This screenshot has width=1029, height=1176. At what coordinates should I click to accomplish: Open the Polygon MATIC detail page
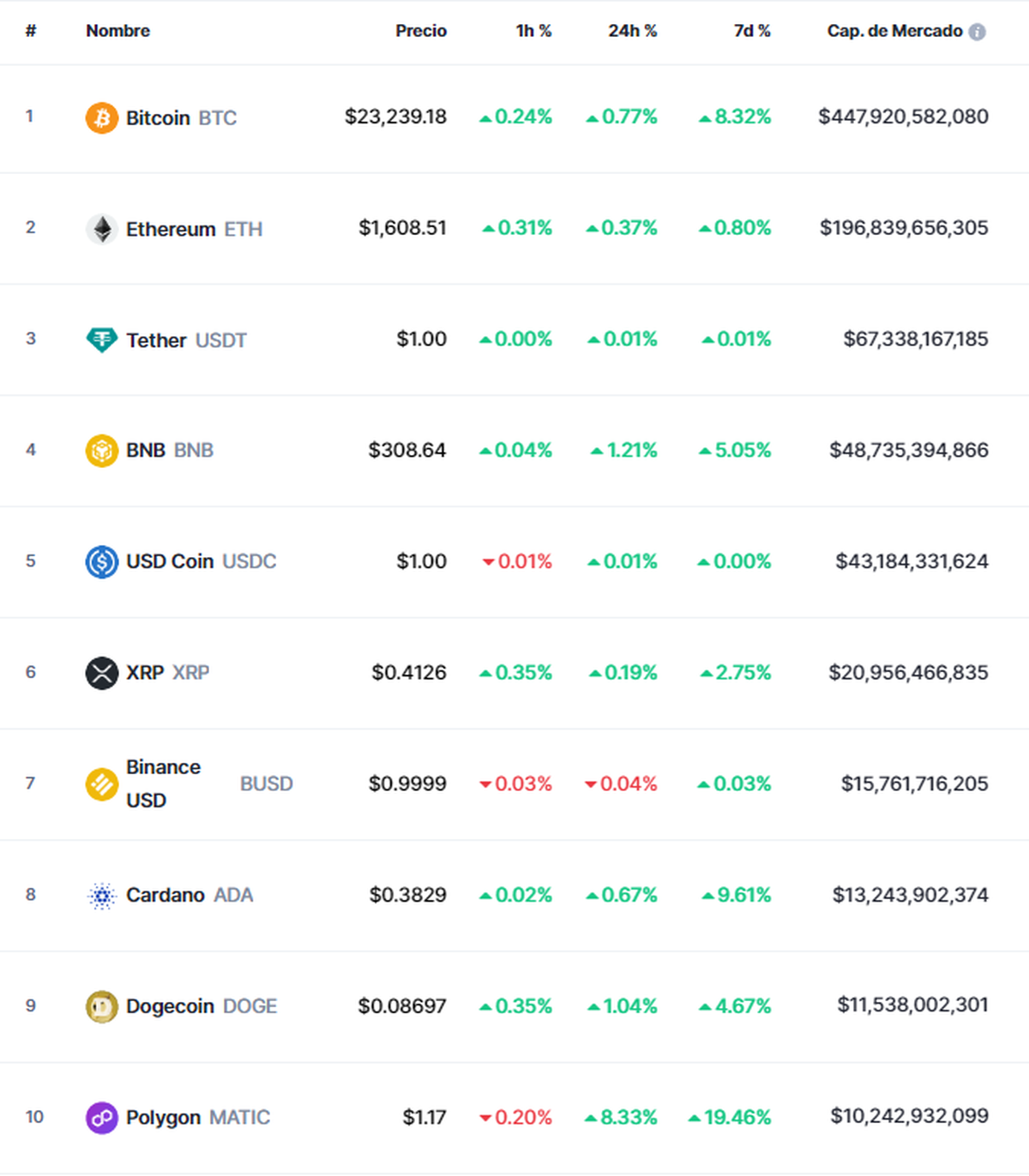pyautogui.click(x=163, y=1117)
